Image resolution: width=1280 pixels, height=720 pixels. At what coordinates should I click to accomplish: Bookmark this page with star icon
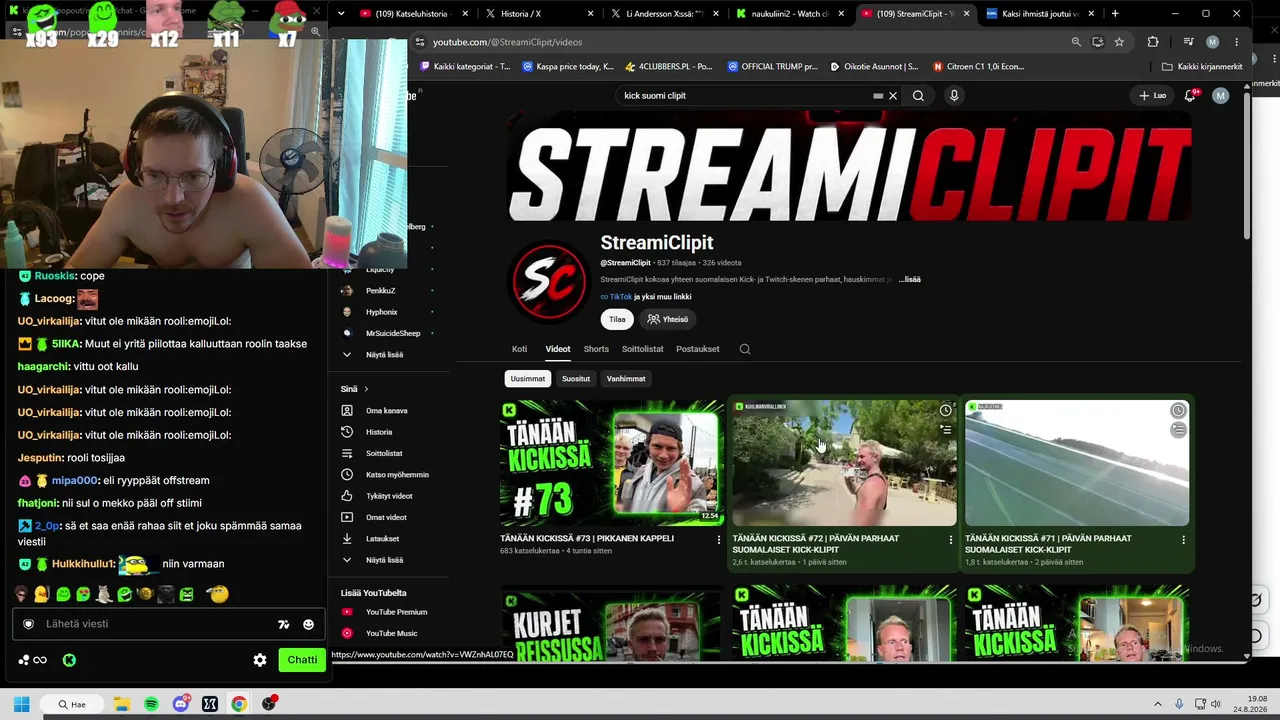coord(1119,42)
